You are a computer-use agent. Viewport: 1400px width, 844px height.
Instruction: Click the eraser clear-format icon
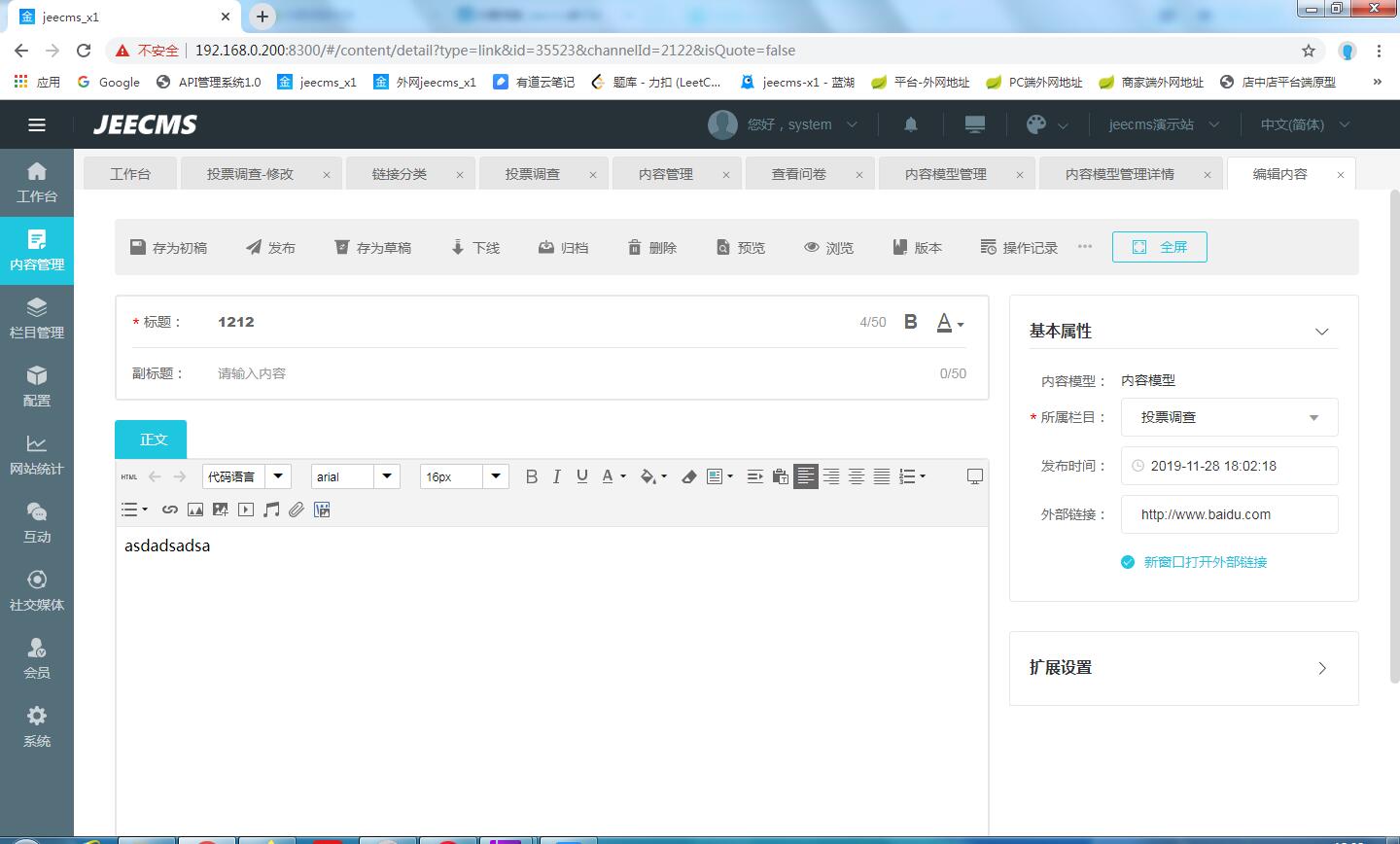pyautogui.click(x=688, y=476)
